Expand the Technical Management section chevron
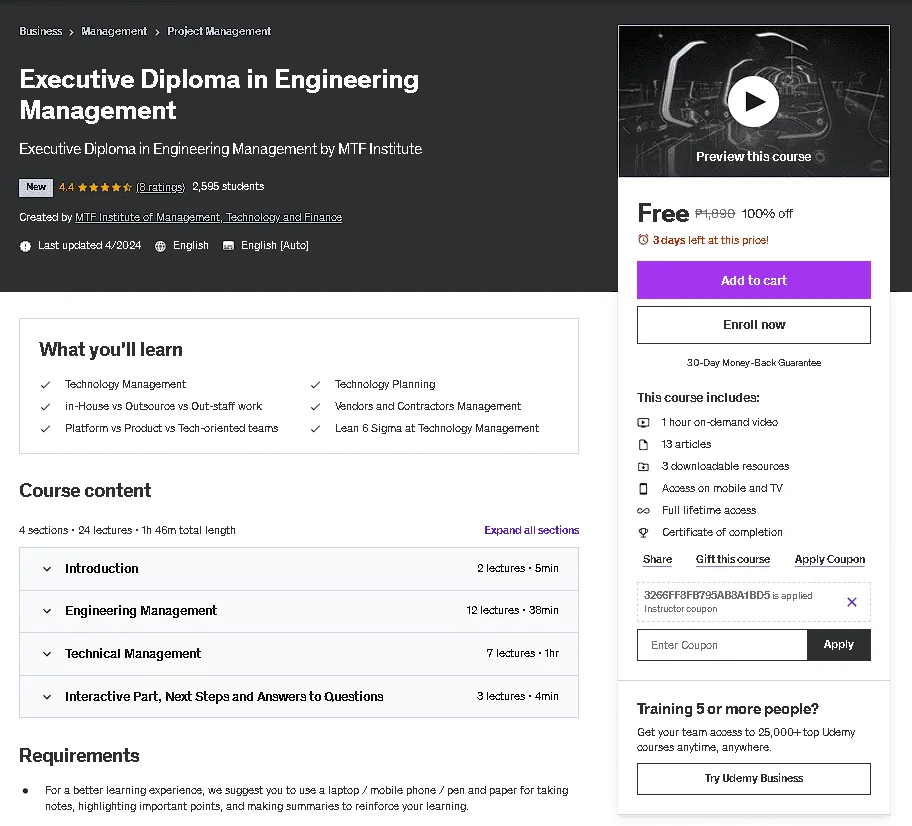The image size is (912, 826). pos(47,654)
